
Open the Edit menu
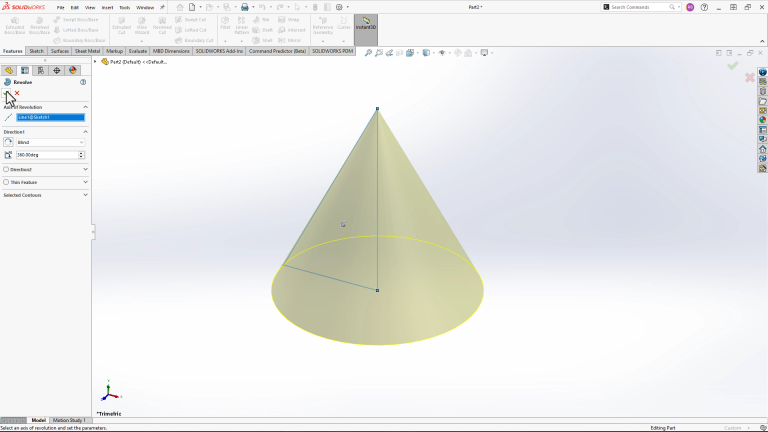click(x=74, y=7)
